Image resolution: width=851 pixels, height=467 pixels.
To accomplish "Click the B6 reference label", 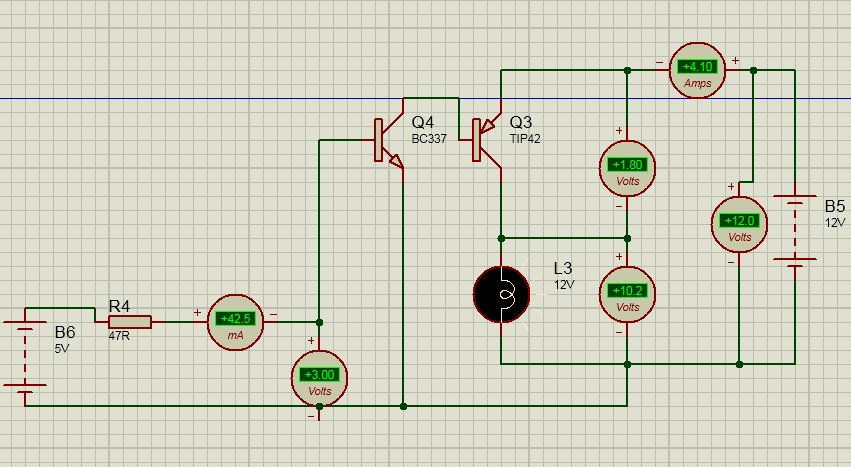I will (x=65, y=331).
